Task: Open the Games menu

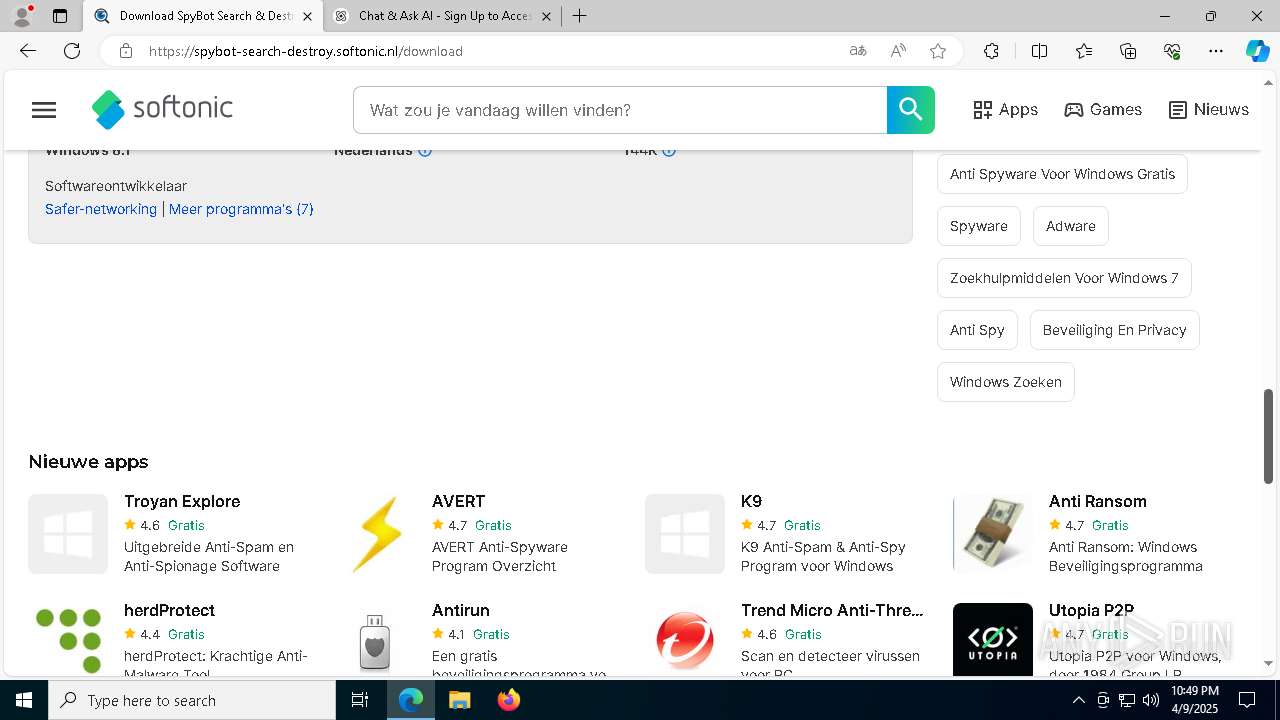Action: coord(1103,110)
